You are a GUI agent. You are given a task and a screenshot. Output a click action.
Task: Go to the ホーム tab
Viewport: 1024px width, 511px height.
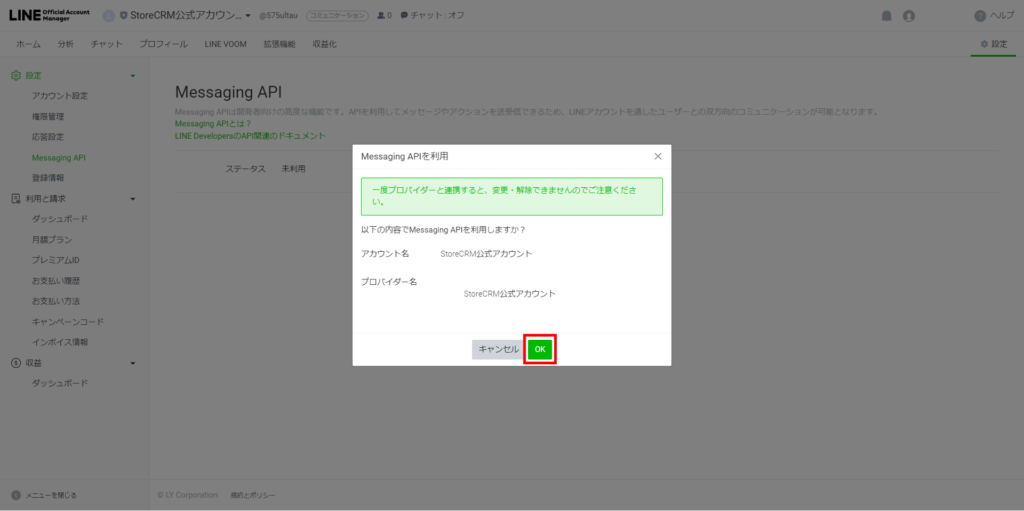[x=28, y=44]
